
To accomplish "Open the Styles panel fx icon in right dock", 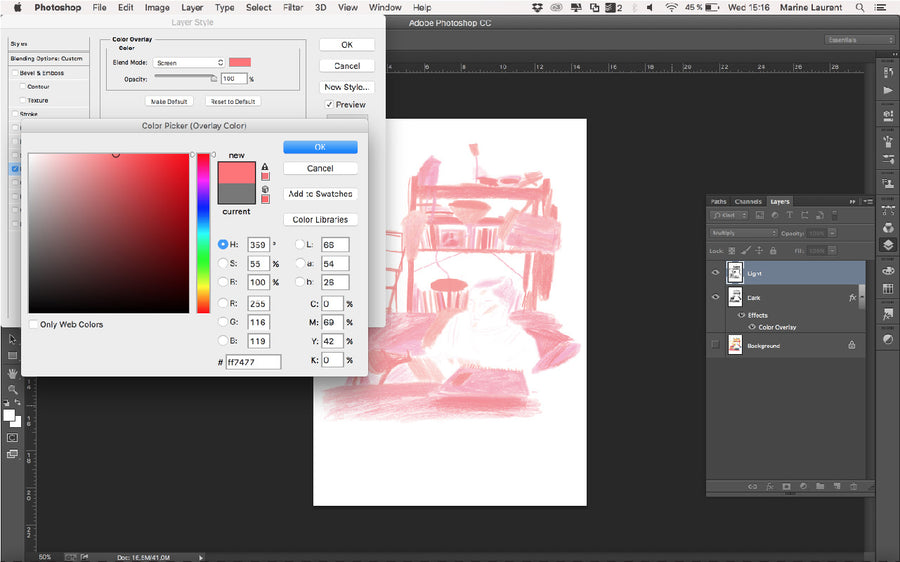I will (x=888, y=314).
